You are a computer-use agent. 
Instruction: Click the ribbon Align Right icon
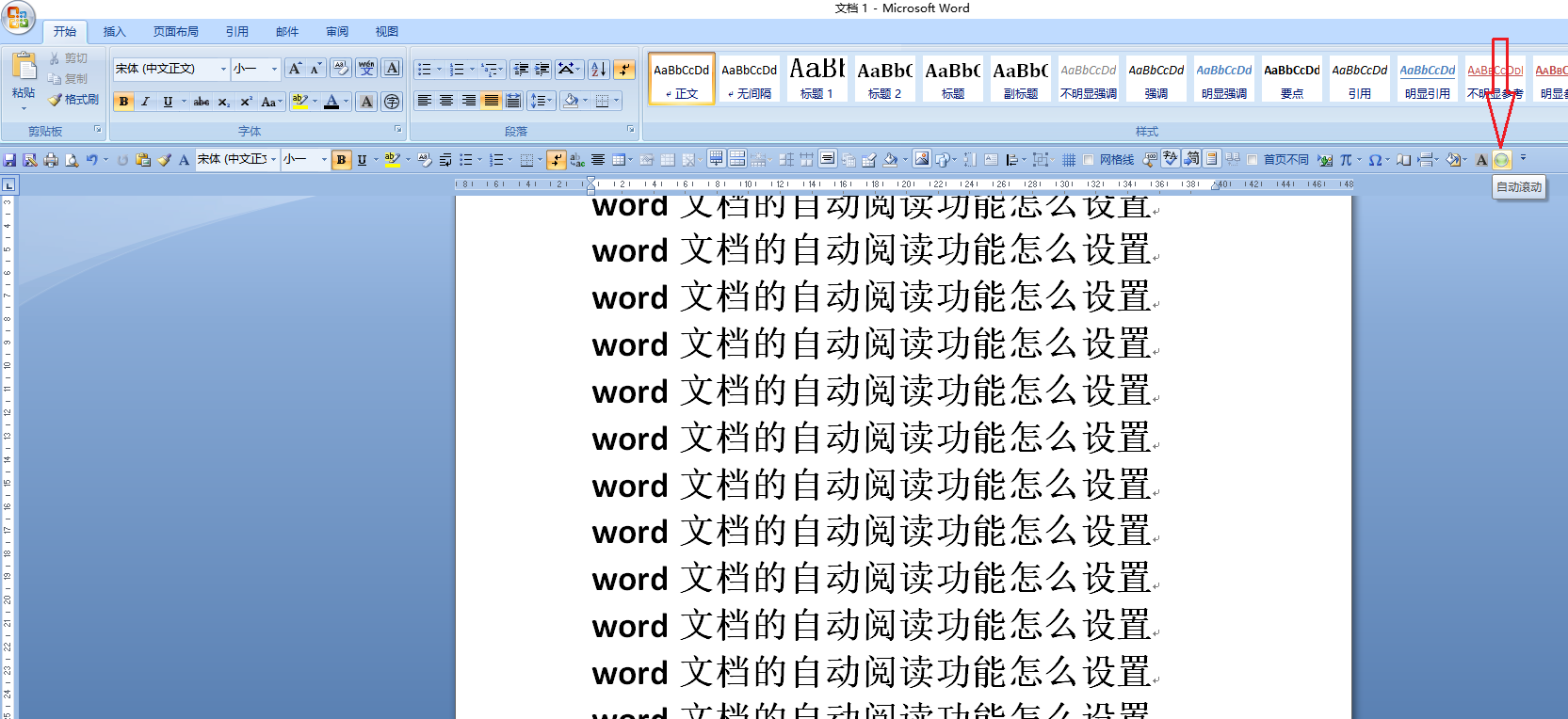pos(468,101)
